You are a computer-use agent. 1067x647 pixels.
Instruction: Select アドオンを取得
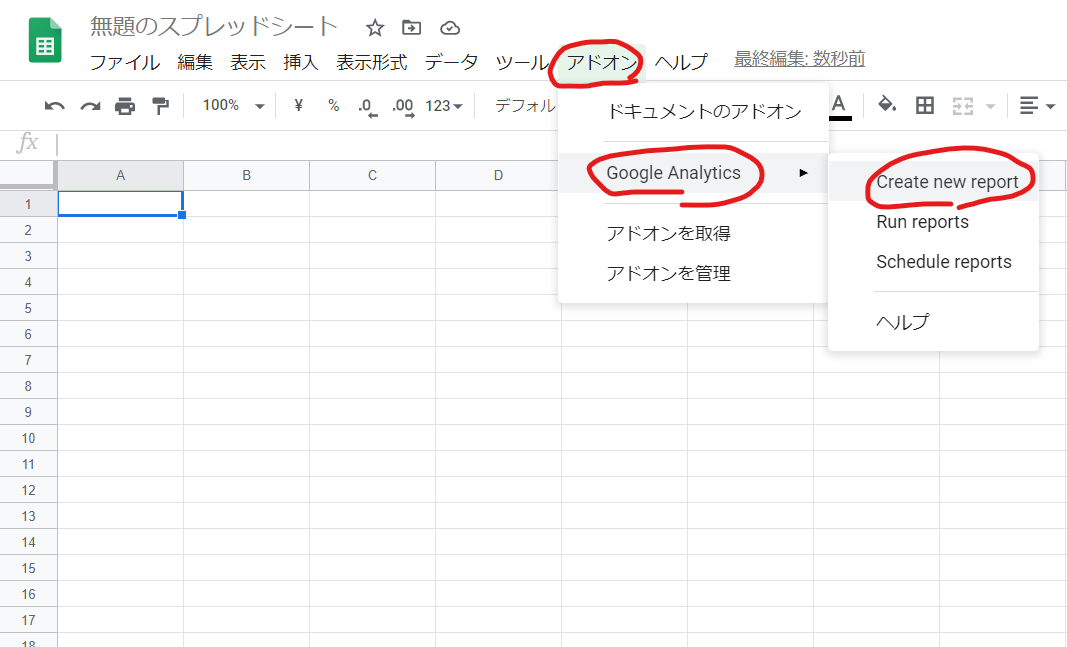(x=693, y=233)
